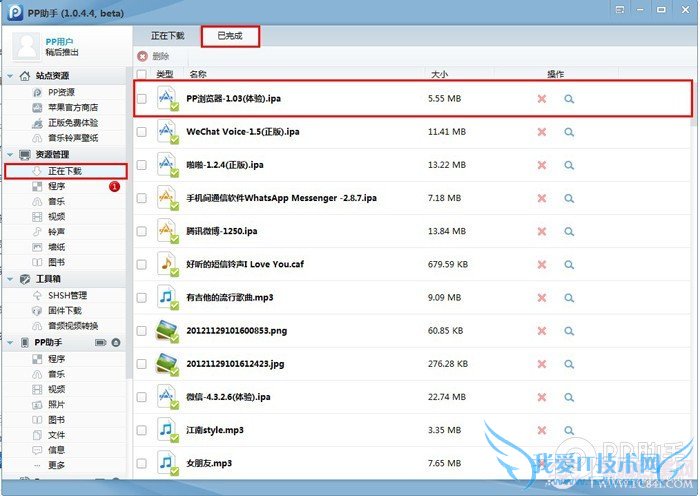Click the battery icon beside PP助手 device

pyautogui.click(x=101, y=342)
